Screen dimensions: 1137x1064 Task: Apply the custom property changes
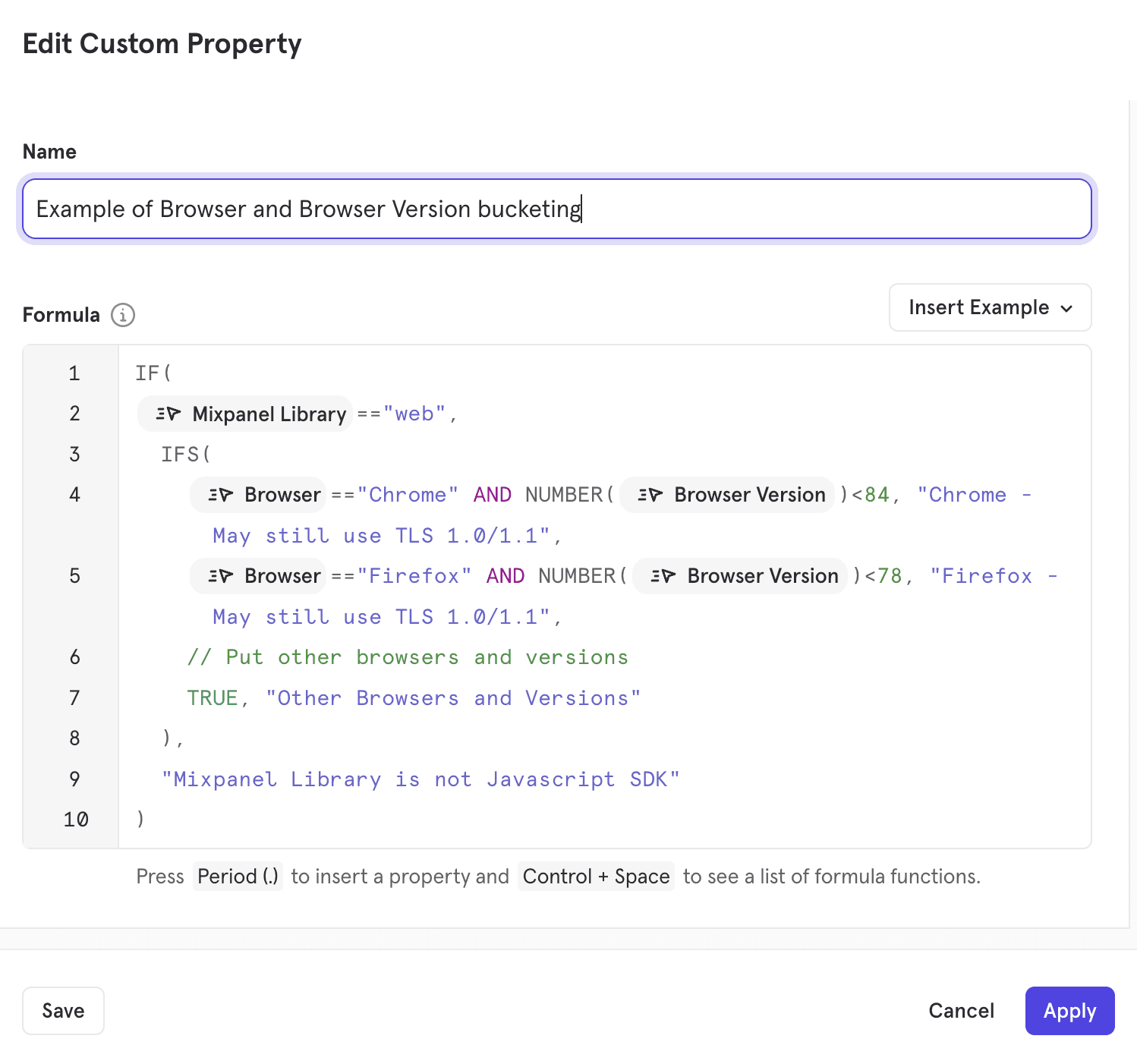click(1069, 1011)
